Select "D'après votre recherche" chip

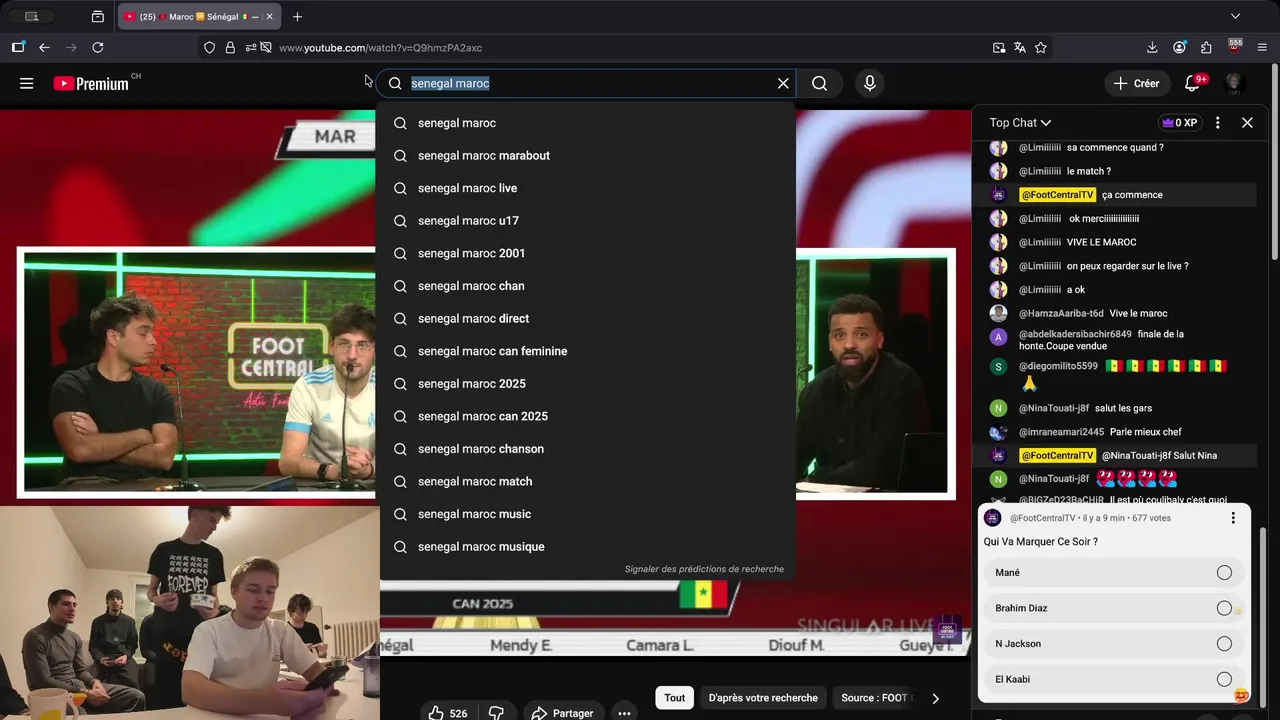pyautogui.click(x=763, y=698)
